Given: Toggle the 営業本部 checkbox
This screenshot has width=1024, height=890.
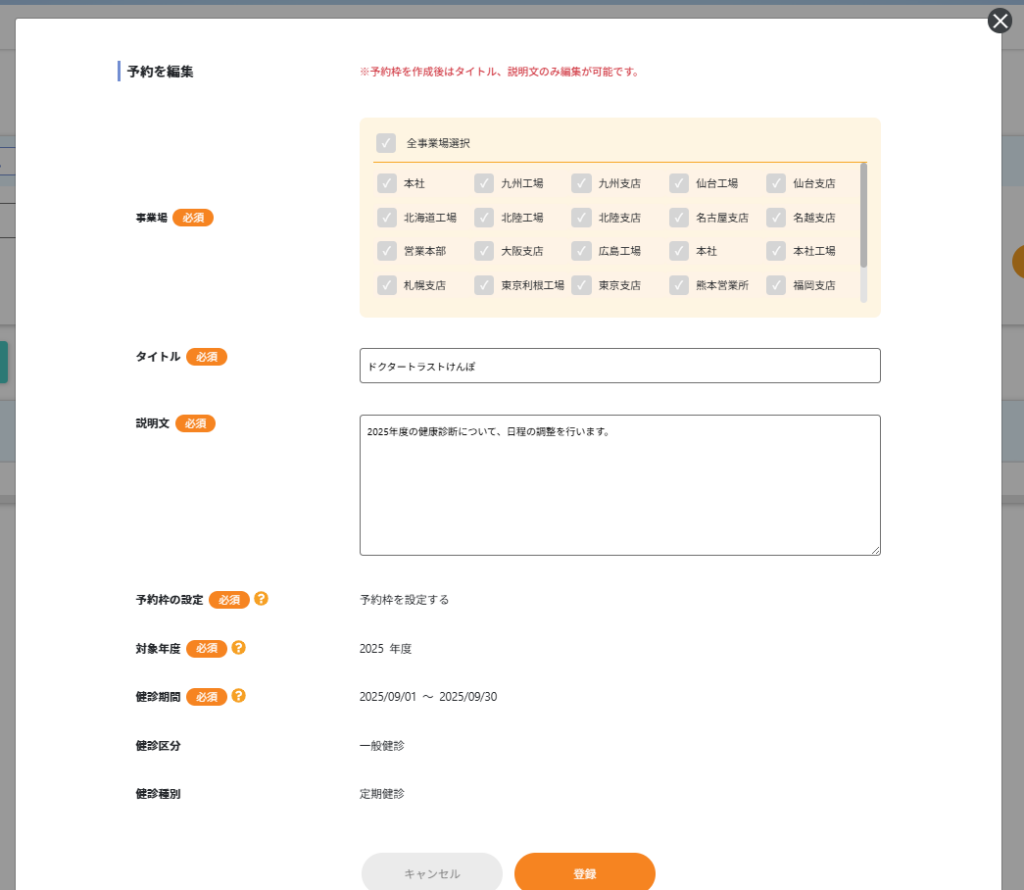Looking at the screenshot, I should coord(387,251).
